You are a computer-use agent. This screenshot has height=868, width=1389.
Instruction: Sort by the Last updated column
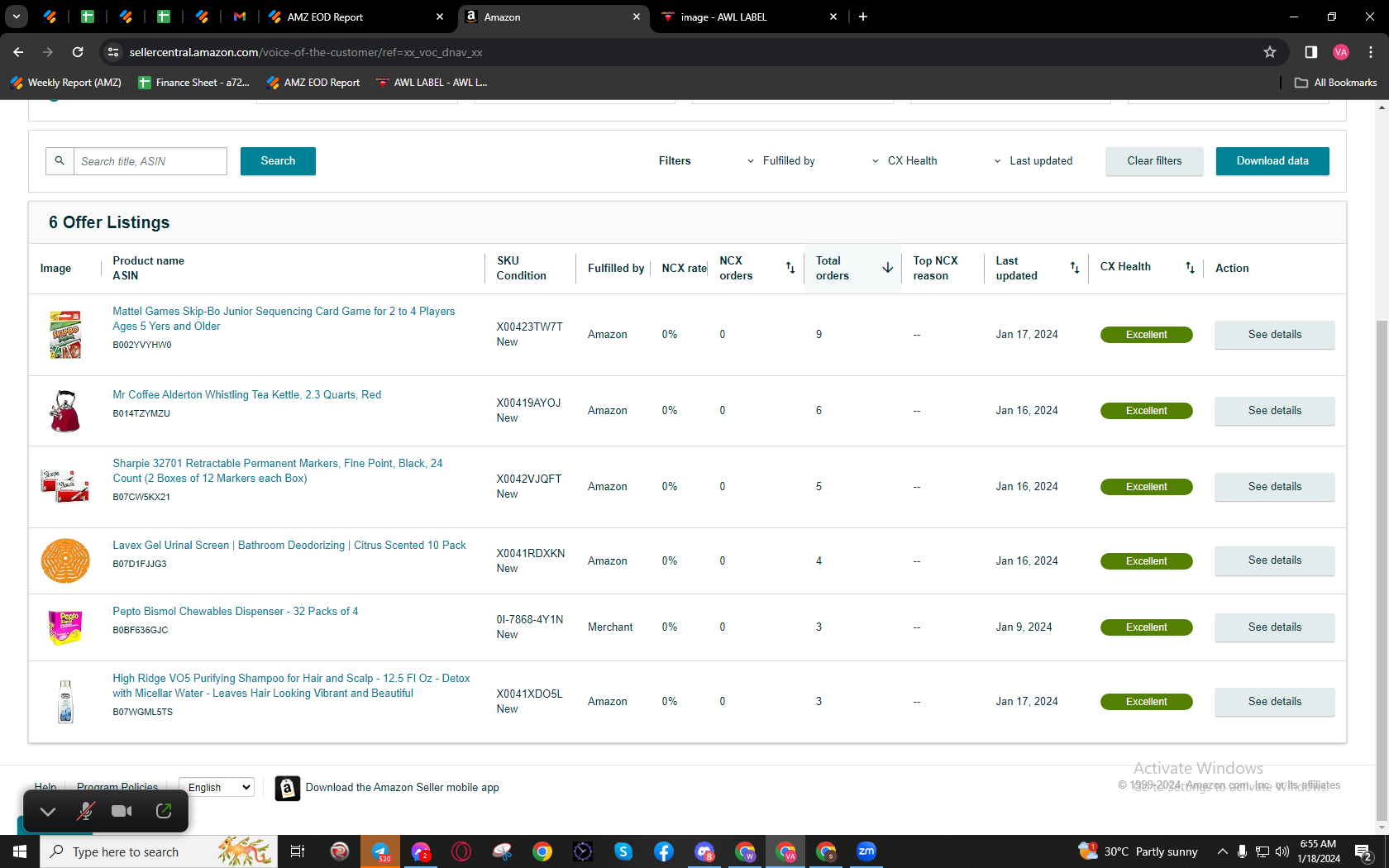1075,268
